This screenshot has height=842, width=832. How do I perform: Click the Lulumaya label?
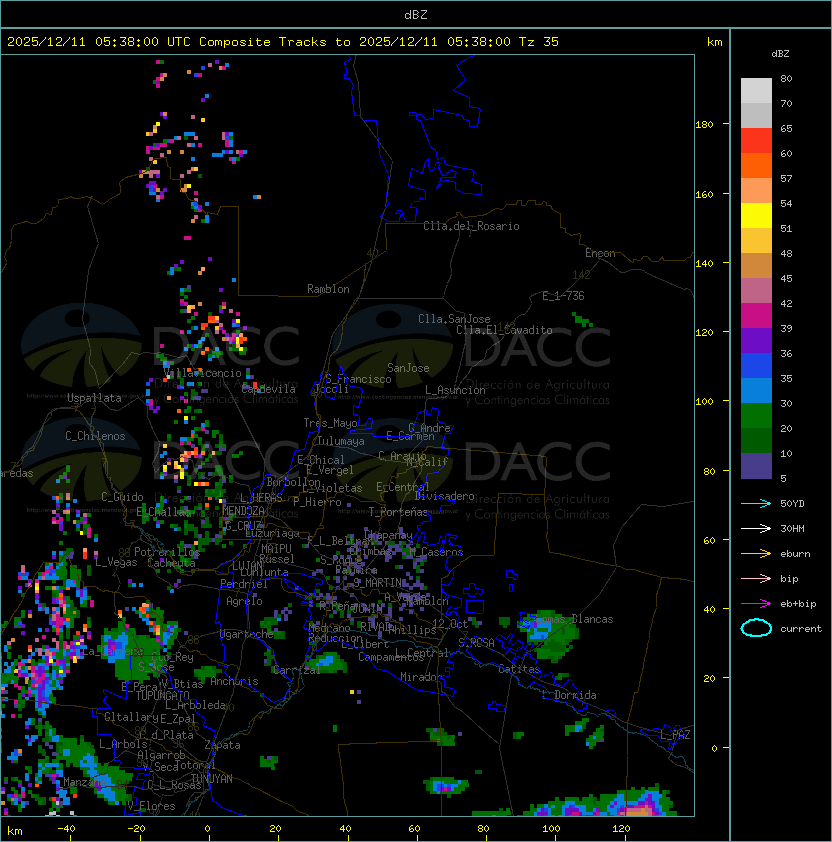pos(341,441)
